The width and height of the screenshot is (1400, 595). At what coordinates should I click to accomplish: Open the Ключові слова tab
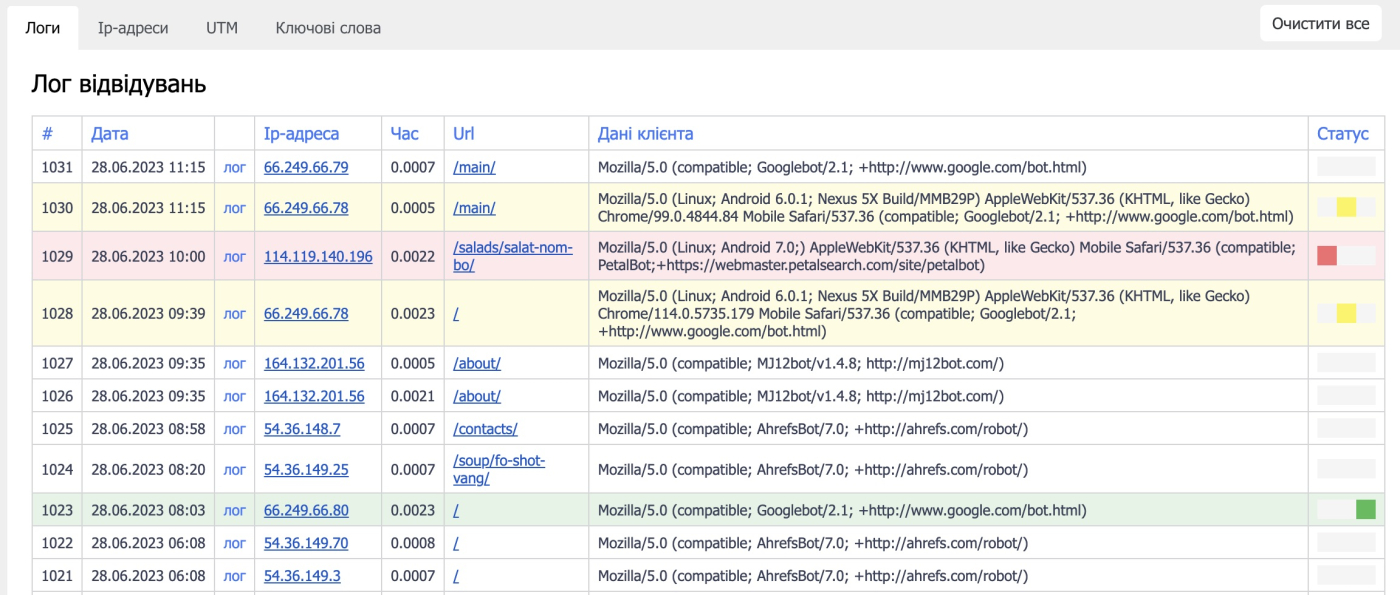[x=328, y=28]
